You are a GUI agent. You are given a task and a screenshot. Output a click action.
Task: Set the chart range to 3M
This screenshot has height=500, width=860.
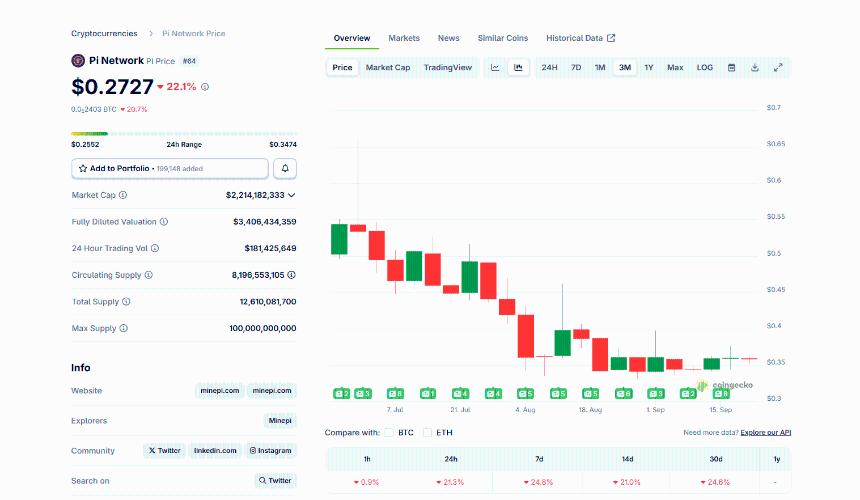pos(625,67)
